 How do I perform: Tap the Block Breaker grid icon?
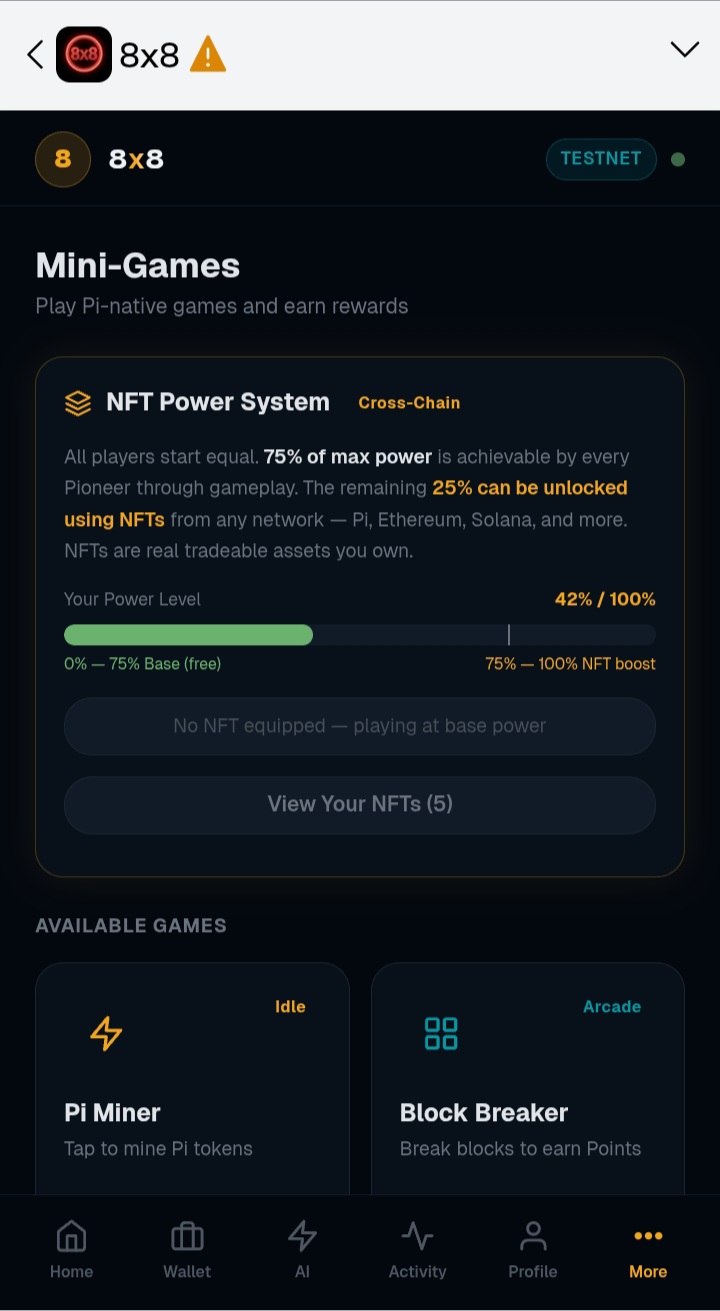(x=441, y=1034)
